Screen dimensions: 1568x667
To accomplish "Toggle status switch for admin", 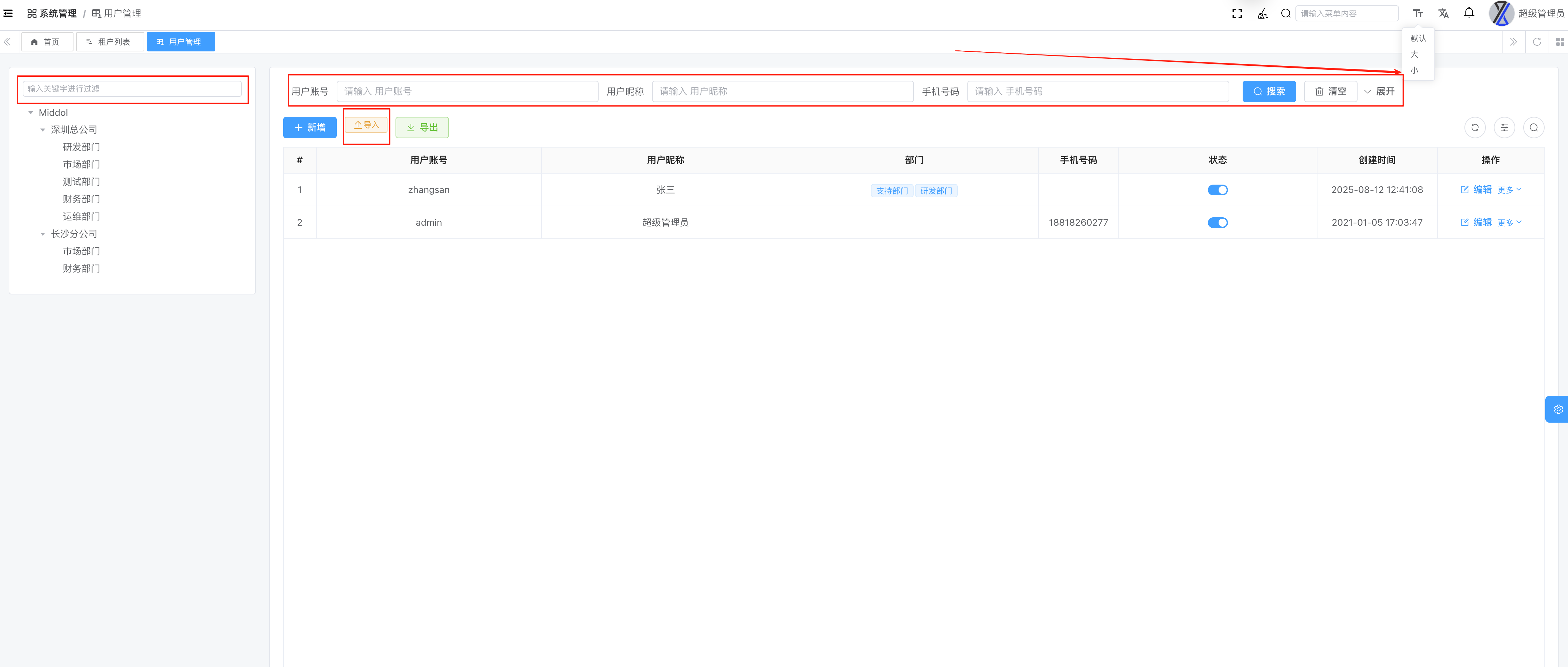I will coord(1217,223).
